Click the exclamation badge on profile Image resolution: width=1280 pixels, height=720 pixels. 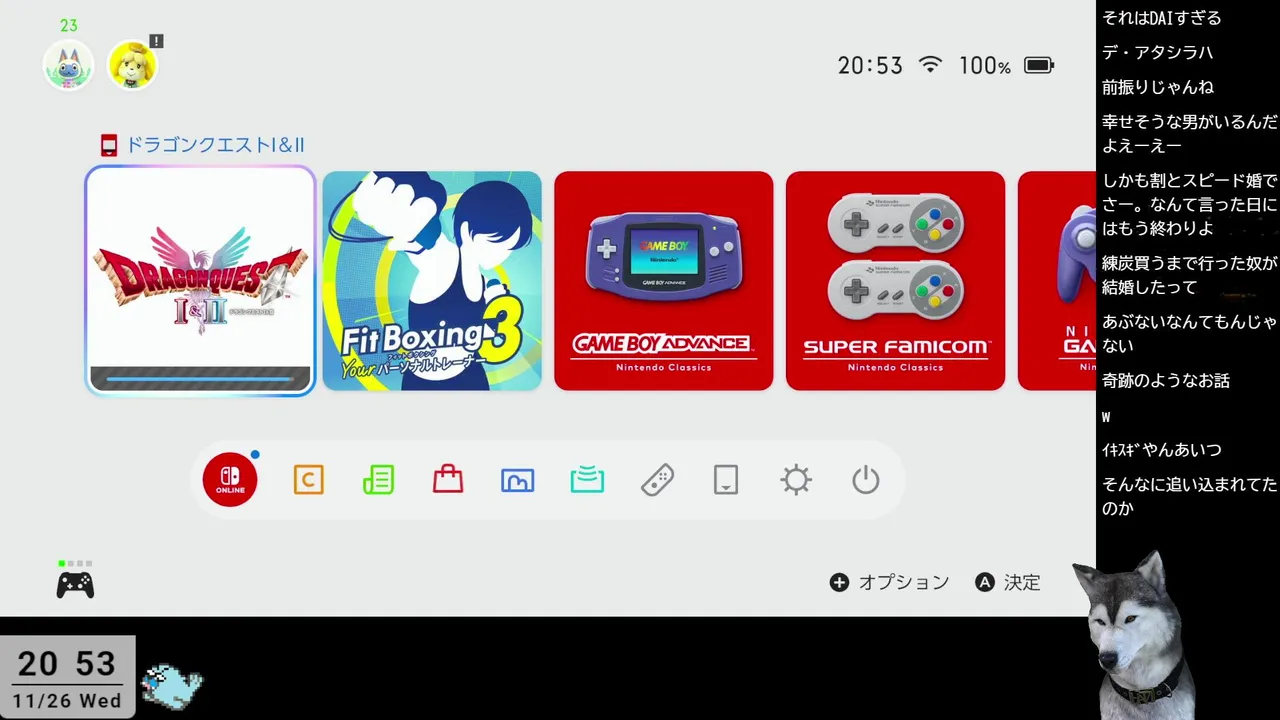156,41
